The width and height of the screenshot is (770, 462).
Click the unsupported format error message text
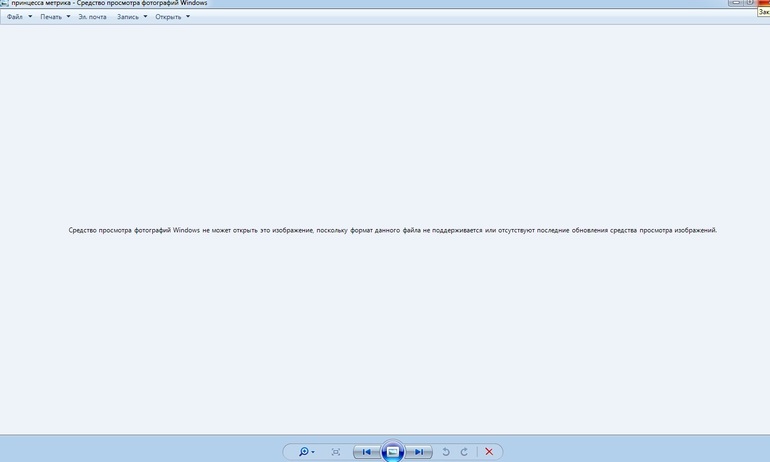point(392,230)
